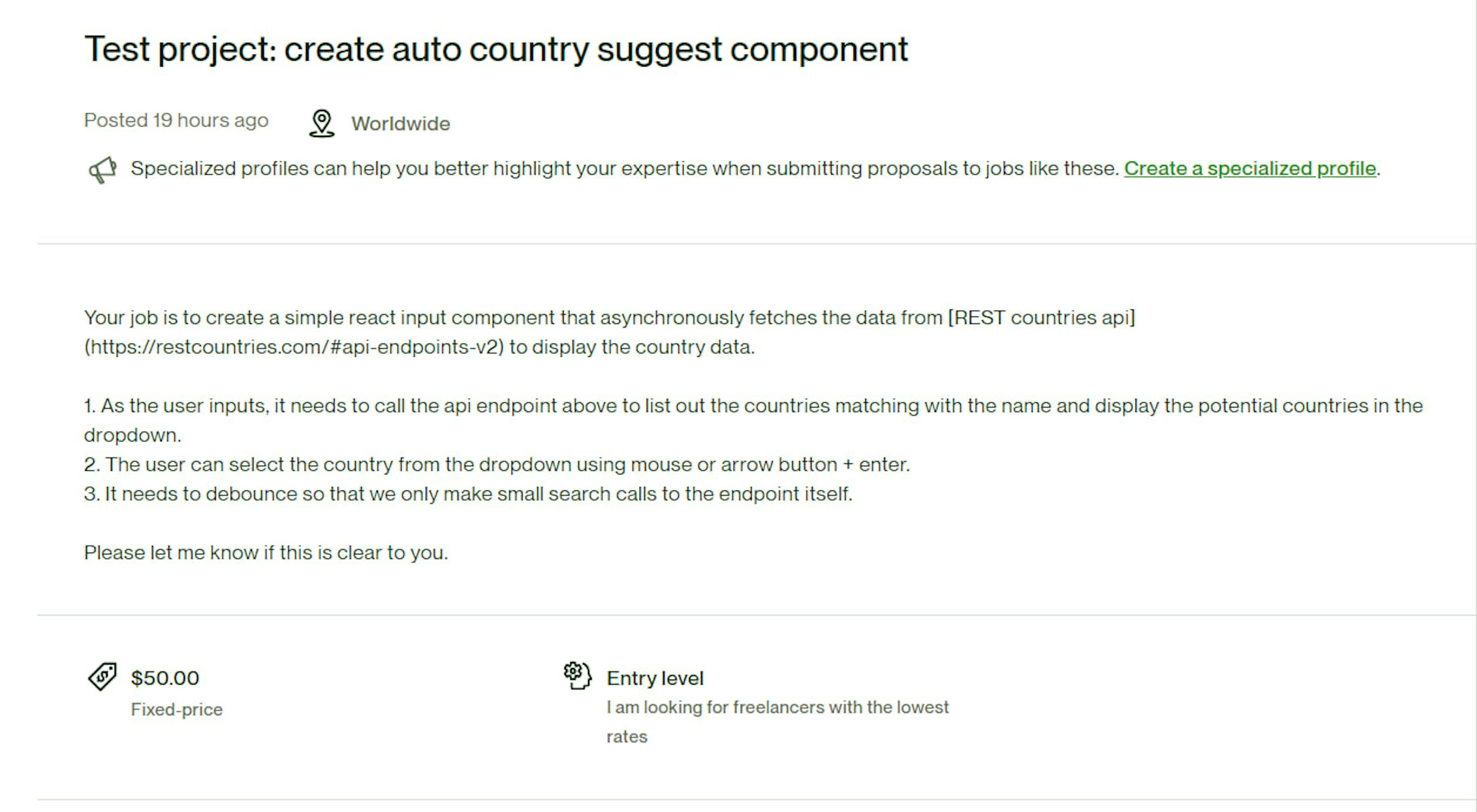Image resolution: width=1477 pixels, height=812 pixels.
Task: Click the location pin icon beside Worldwide
Action: [322, 123]
